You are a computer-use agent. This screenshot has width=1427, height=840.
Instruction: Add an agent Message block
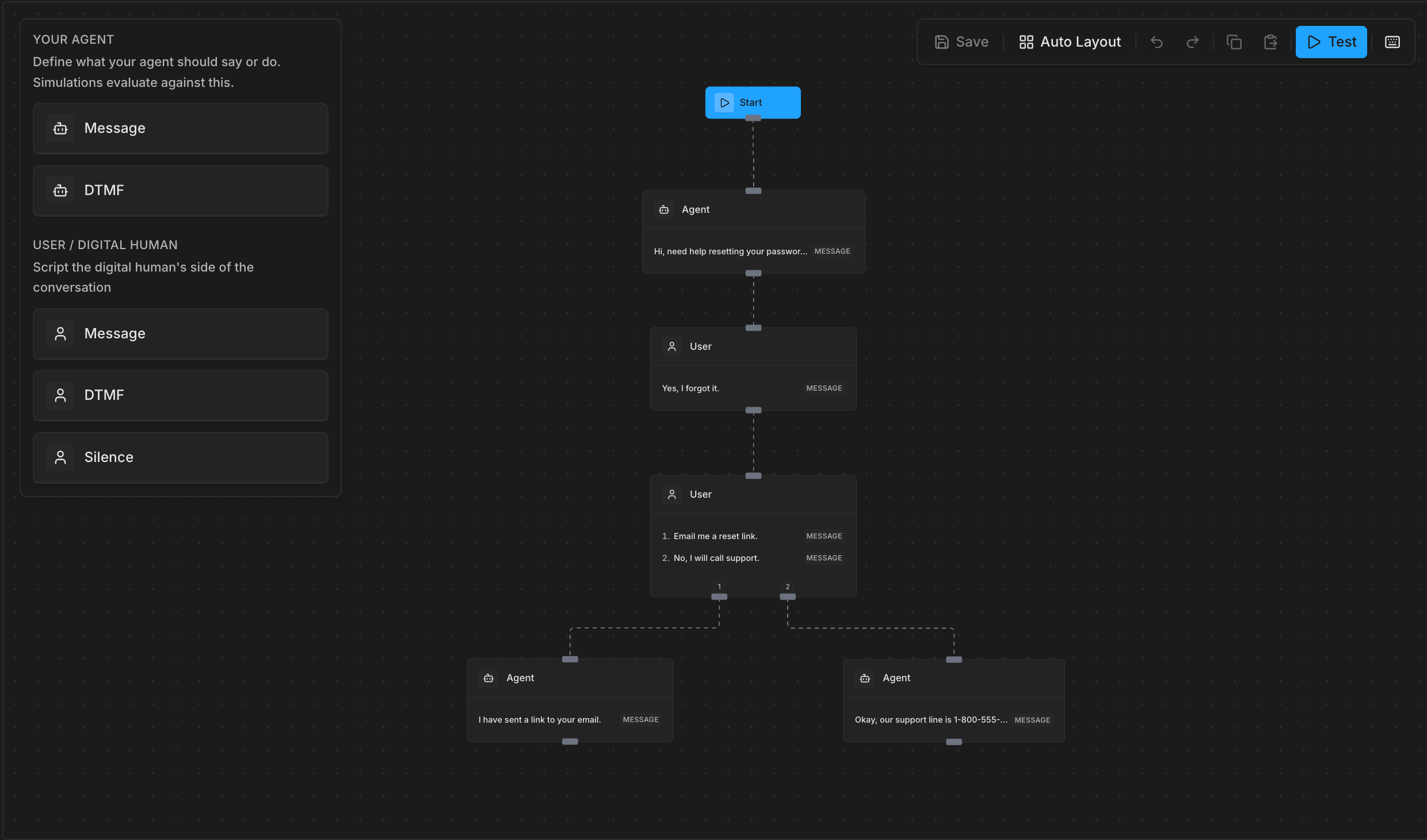point(181,128)
